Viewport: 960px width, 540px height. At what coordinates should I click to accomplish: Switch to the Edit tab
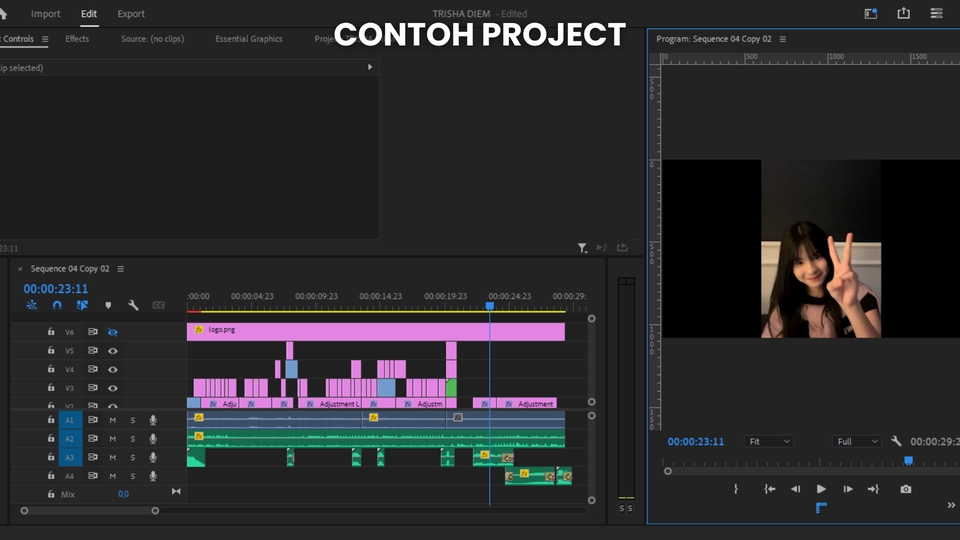[x=89, y=13]
